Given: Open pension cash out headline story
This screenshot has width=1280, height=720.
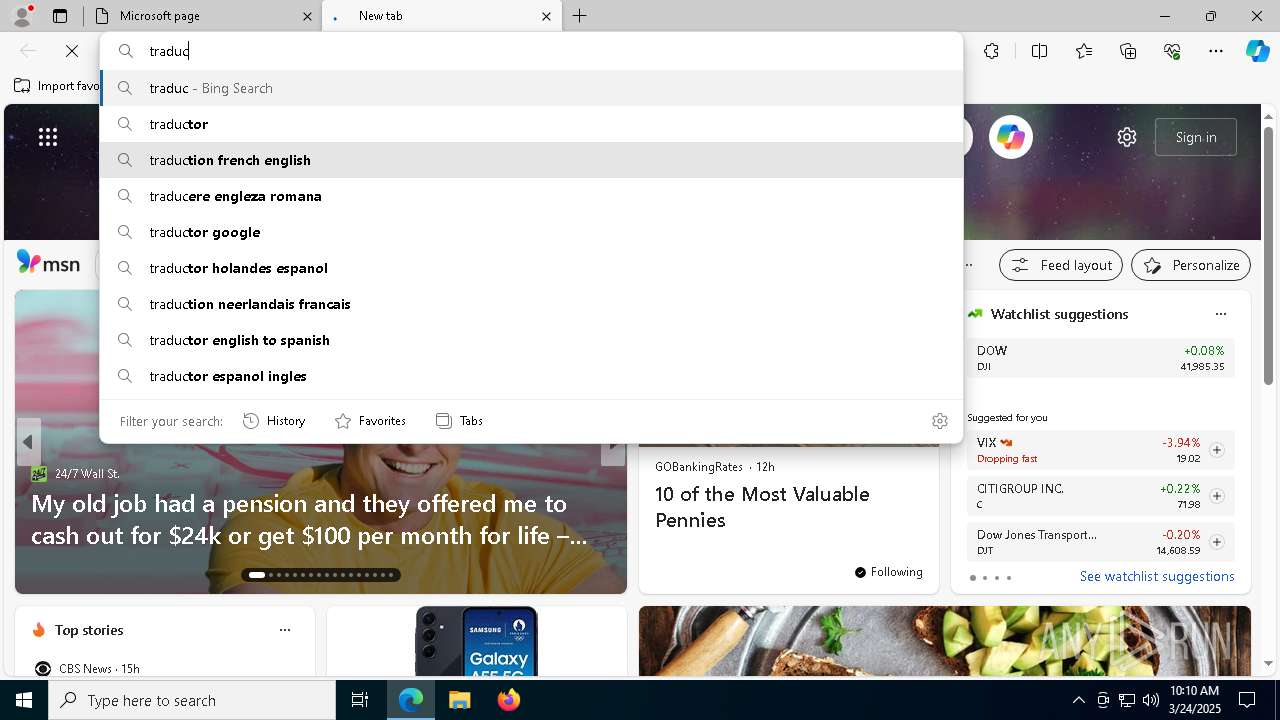Looking at the screenshot, I should [309, 519].
